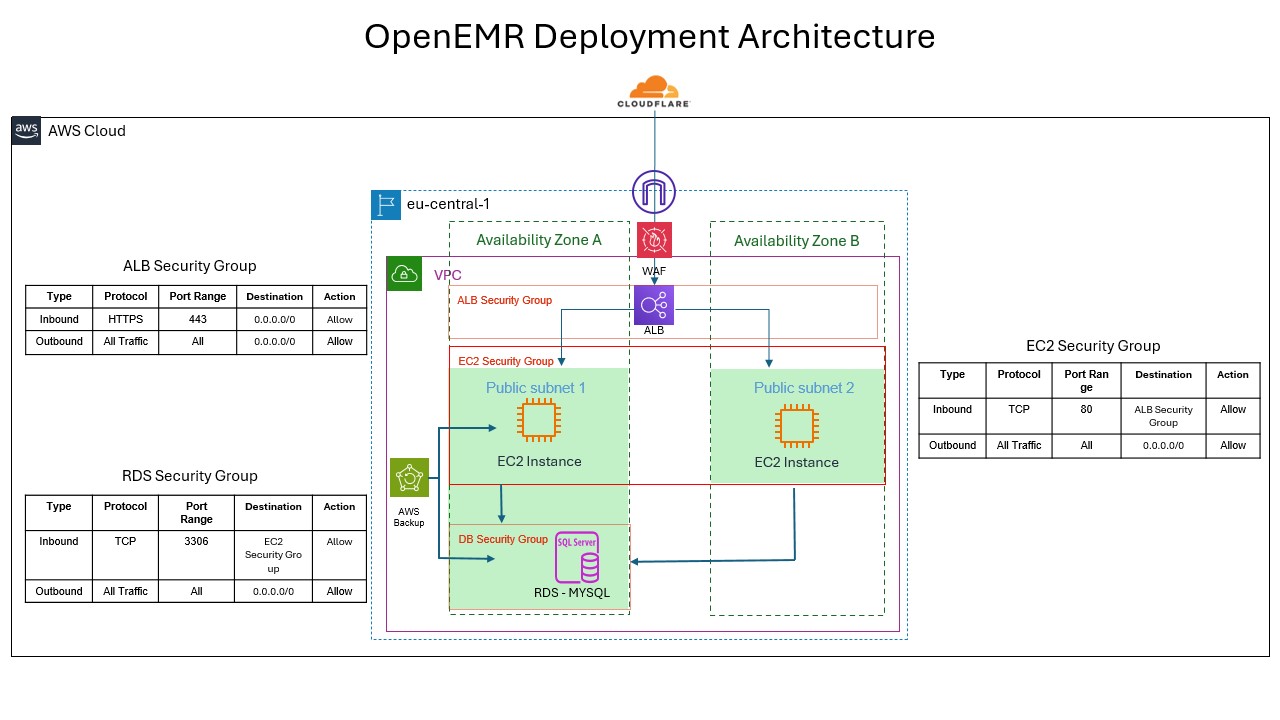Select the AWS Cloud logo icon
Screen dimensions: 1280x720
(x=27, y=131)
